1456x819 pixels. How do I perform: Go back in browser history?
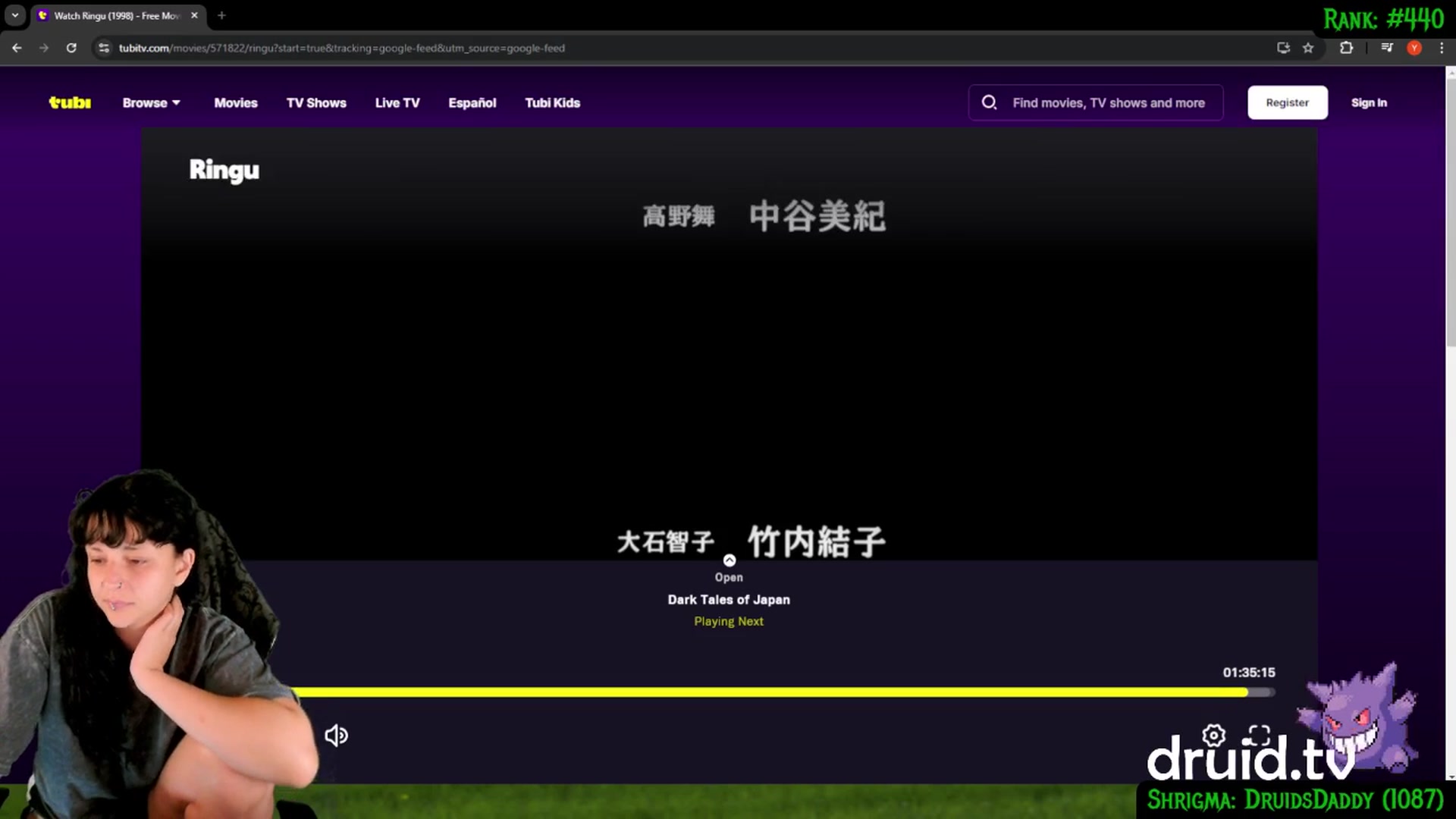pyautogui.click(x=17, y=48)
